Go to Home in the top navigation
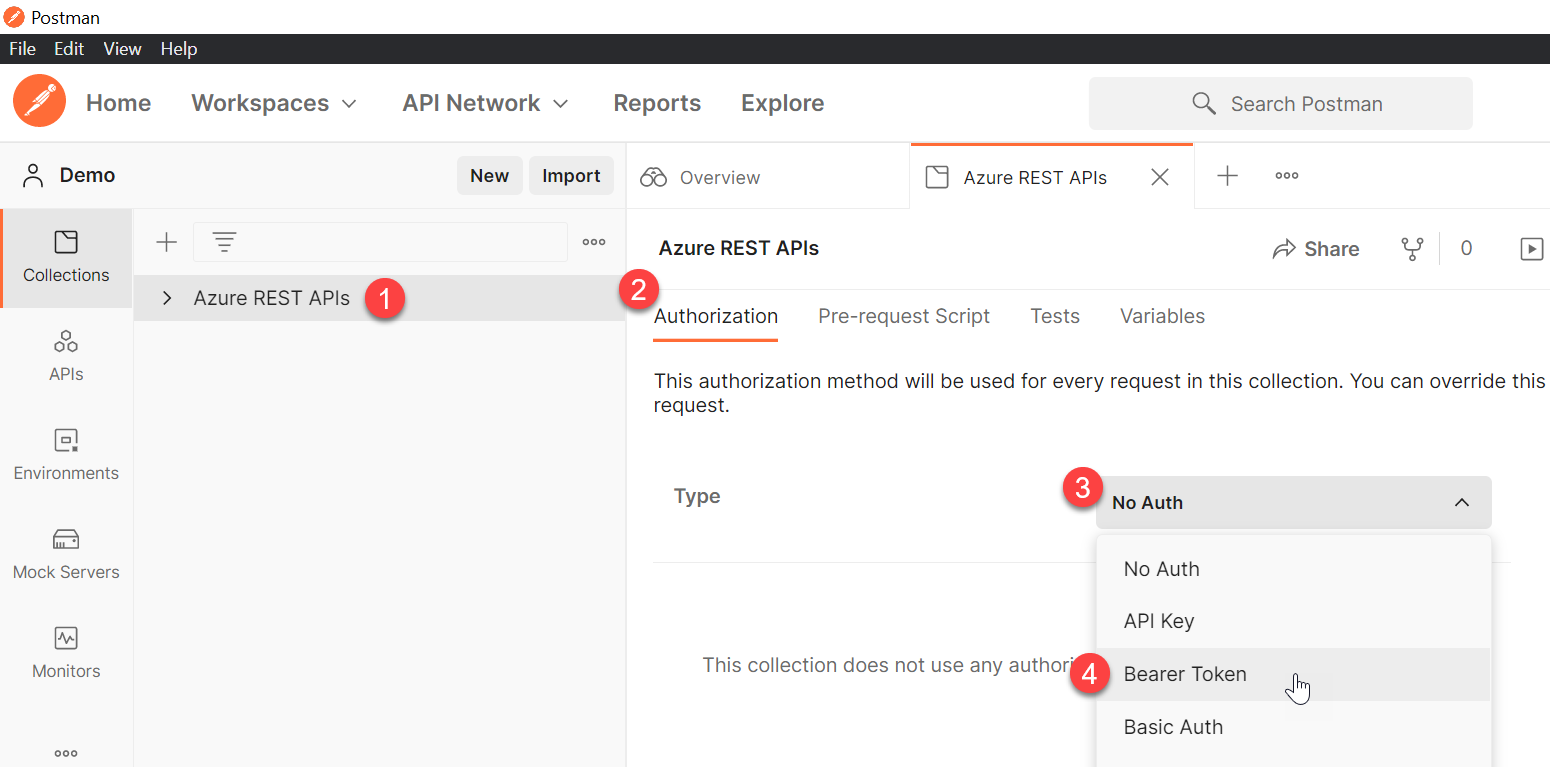This screenshot has height=767, width=1550. [x=118, y=103]
